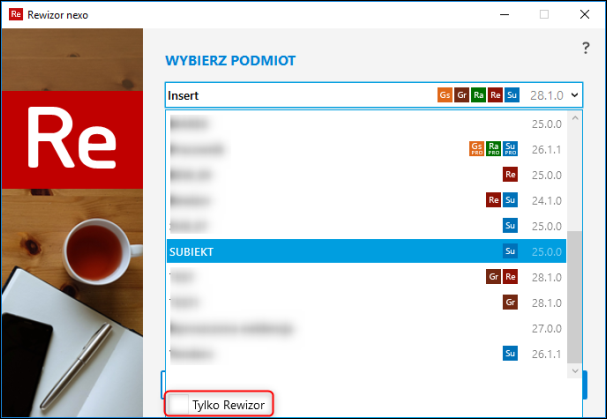Click version 28.1.0 in the Insert field
The width and height of the screenshot is (607, 419).
[x=547, y=95]
